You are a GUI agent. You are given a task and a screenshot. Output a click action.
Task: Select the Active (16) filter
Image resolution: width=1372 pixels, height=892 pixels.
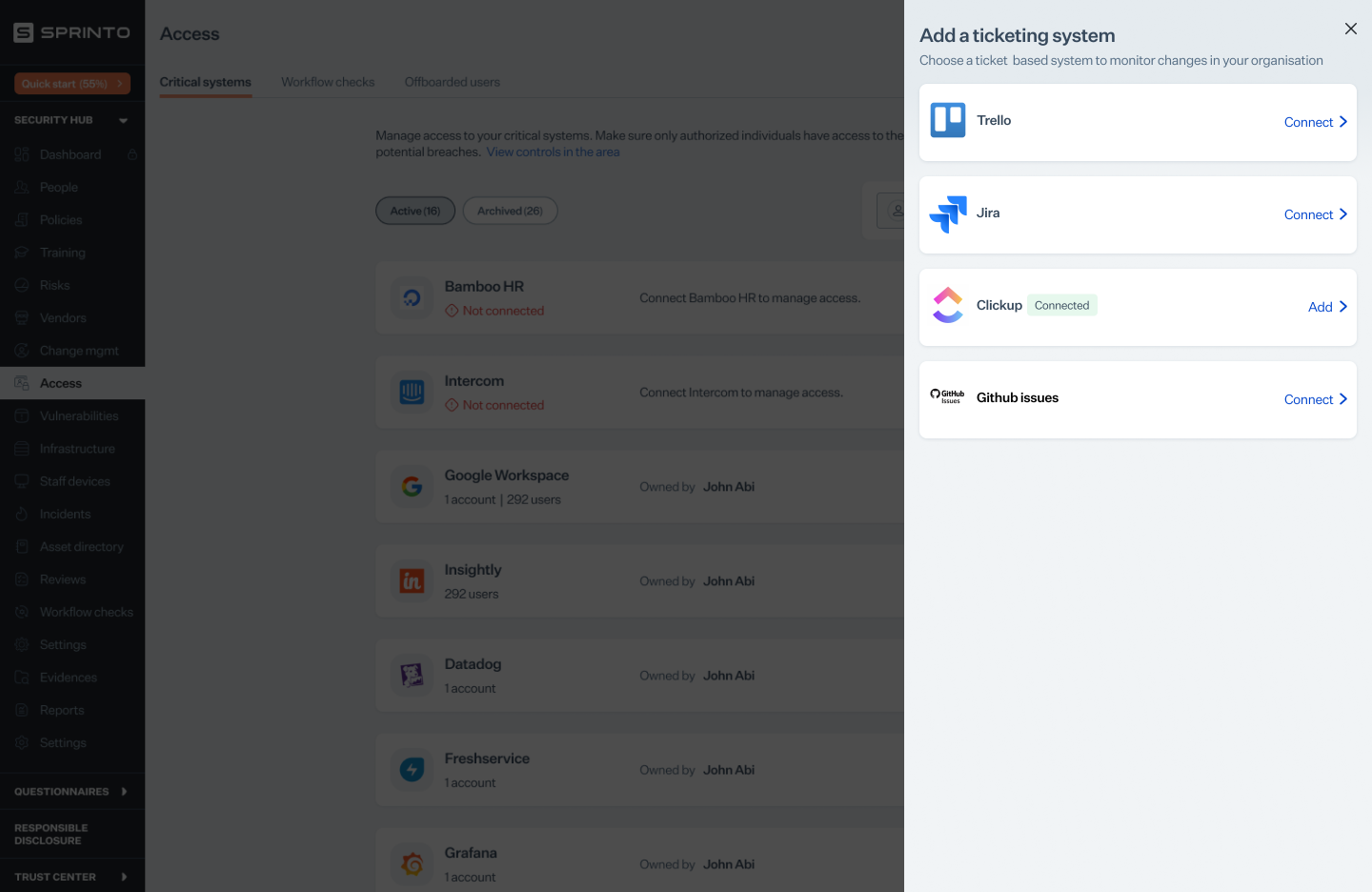415,211
